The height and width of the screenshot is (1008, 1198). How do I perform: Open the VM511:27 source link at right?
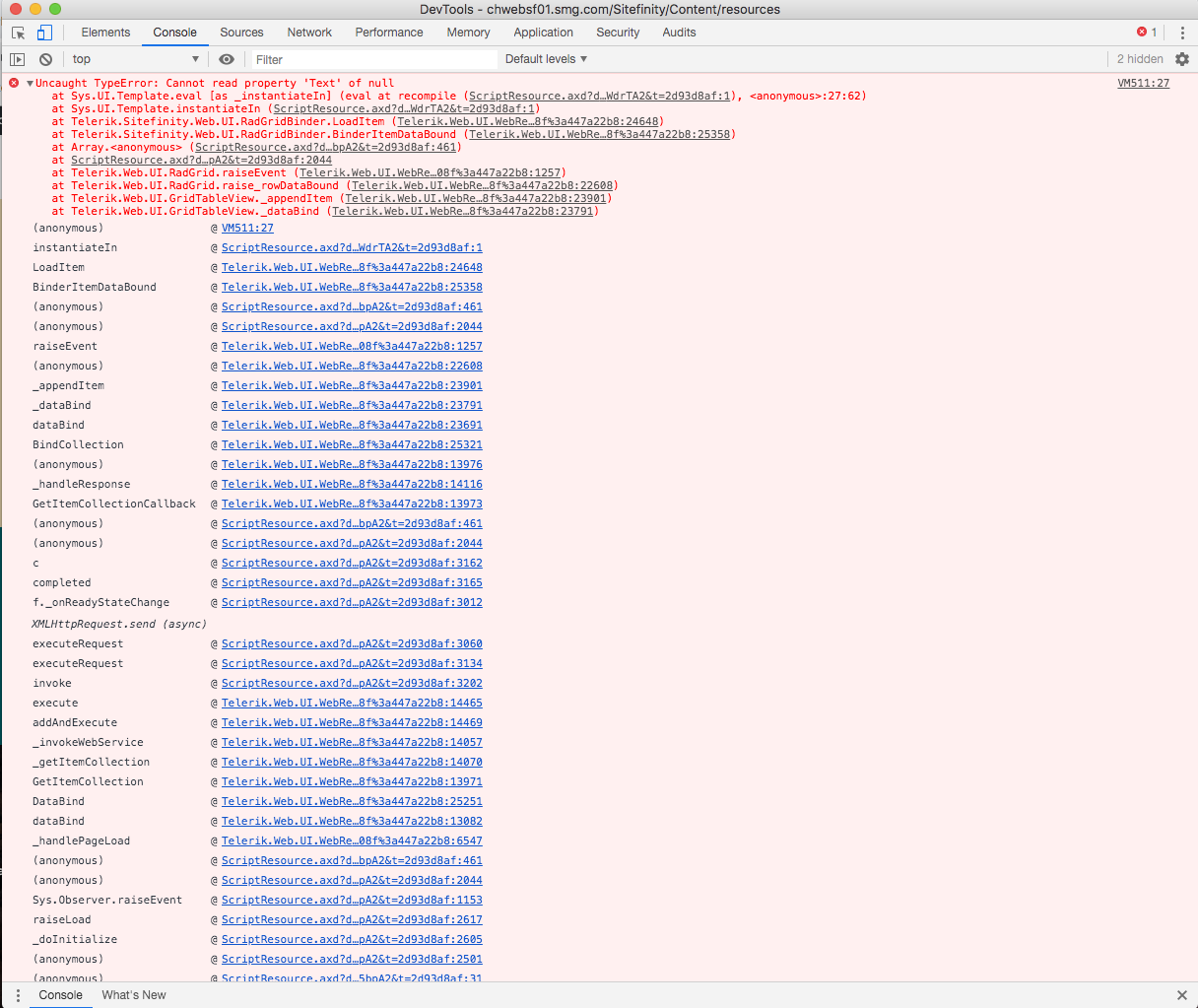1144,84
